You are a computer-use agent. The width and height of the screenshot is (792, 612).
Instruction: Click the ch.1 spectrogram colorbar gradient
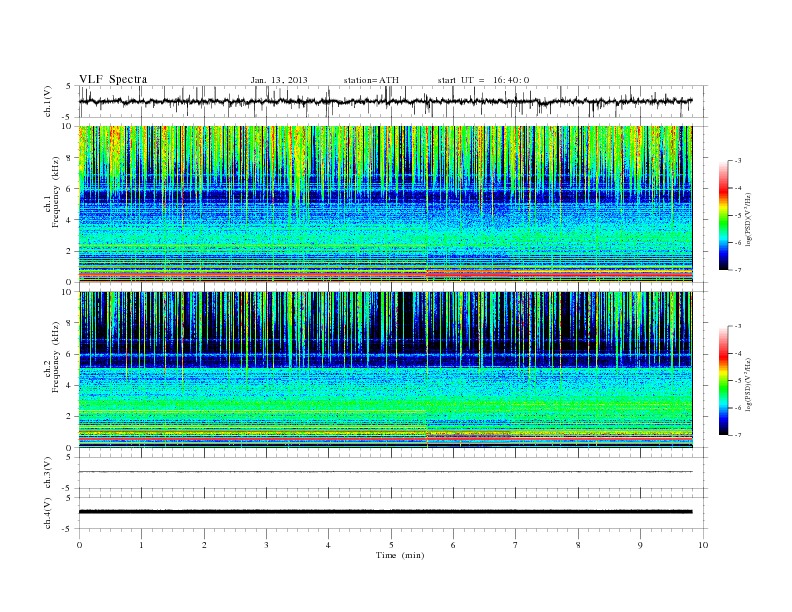coord(724,216)
